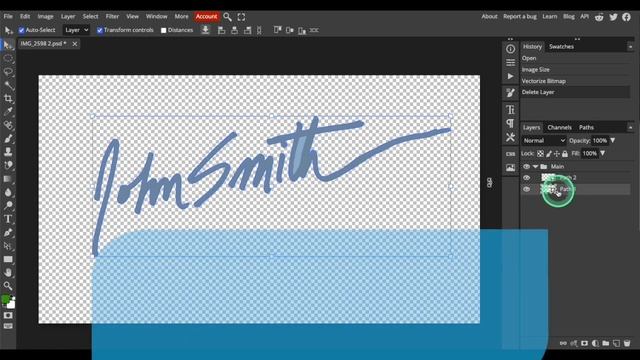Image resolution: width=640 pixels, height=360 pixels.
Task: Hide the Main folder with eye icon
Action: coord(527,167)
